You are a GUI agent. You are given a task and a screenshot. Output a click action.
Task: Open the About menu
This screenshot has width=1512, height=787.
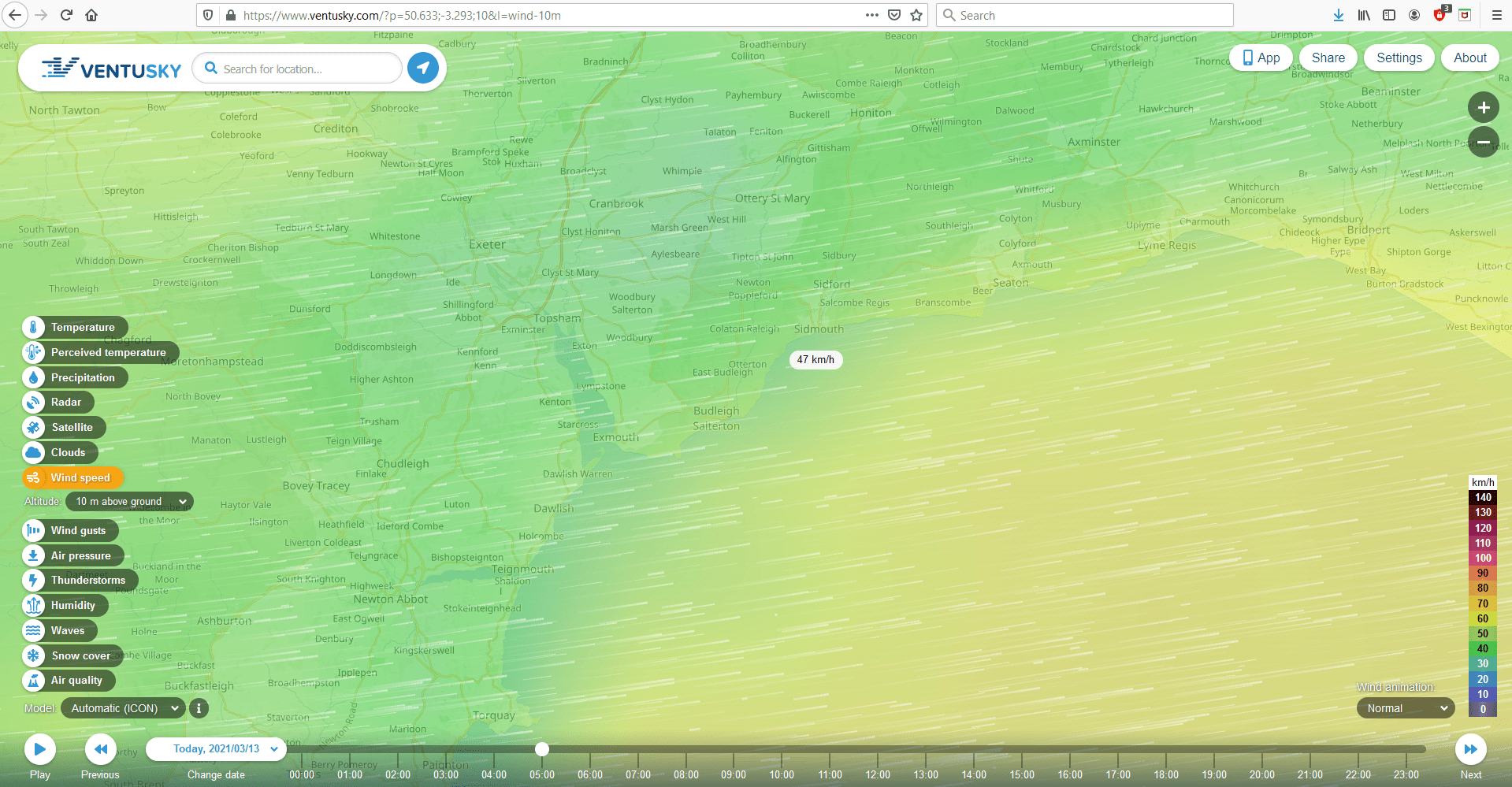[x=1469, y=58]
